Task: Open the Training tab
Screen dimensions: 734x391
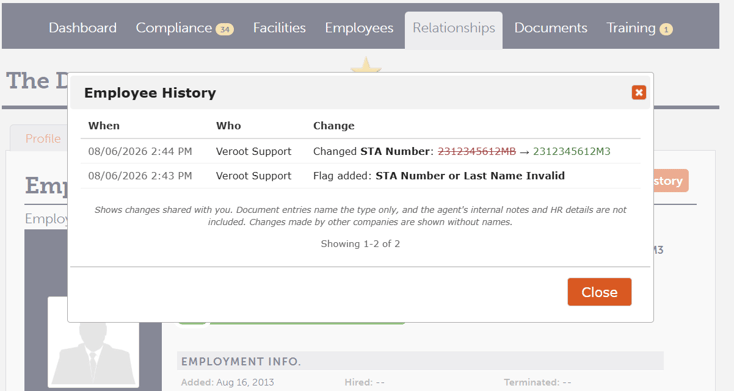Action: click(631, 28)
